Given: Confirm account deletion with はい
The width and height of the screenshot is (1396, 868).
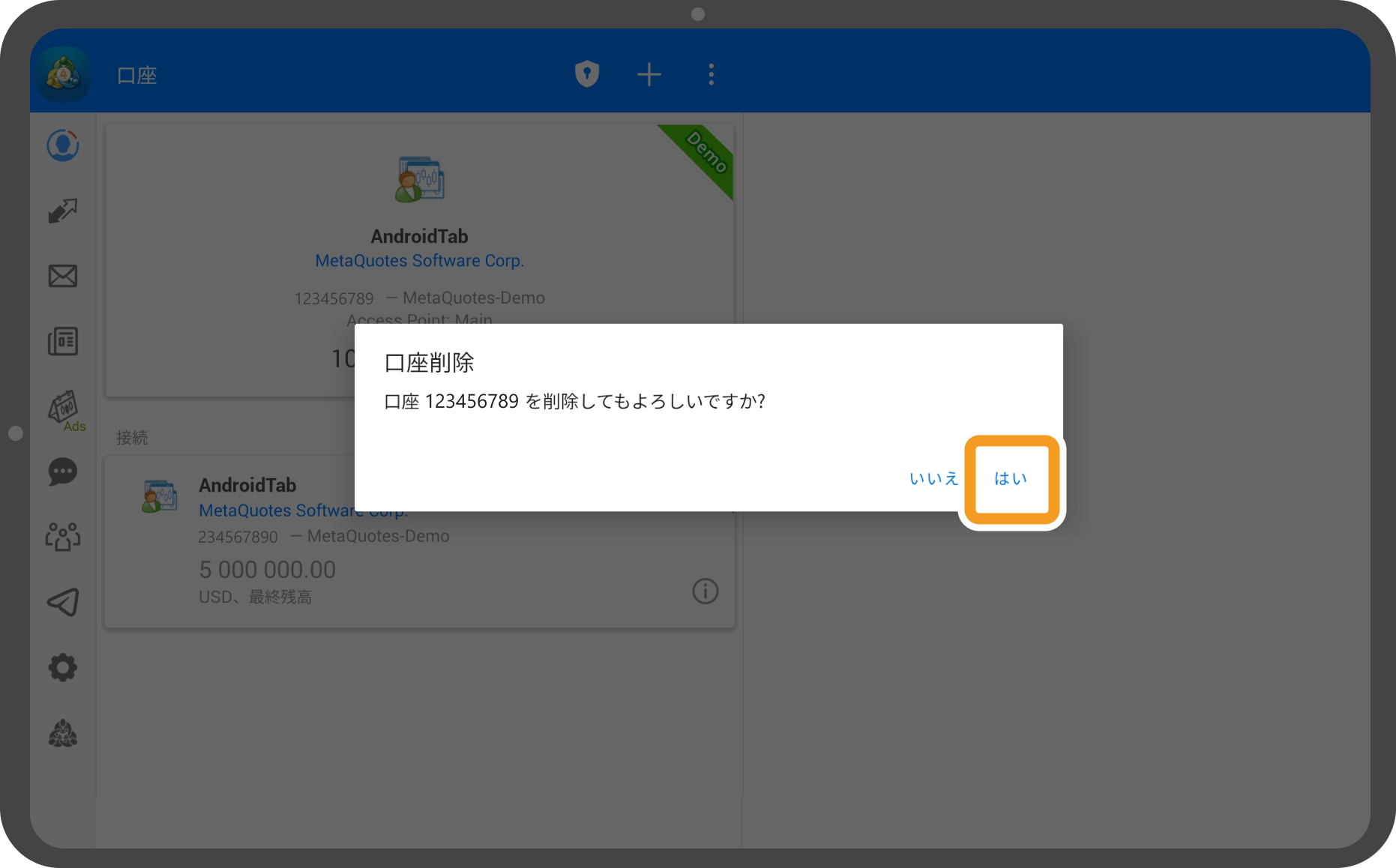Looking at the screenshot, I should (x=1011, y=478).
